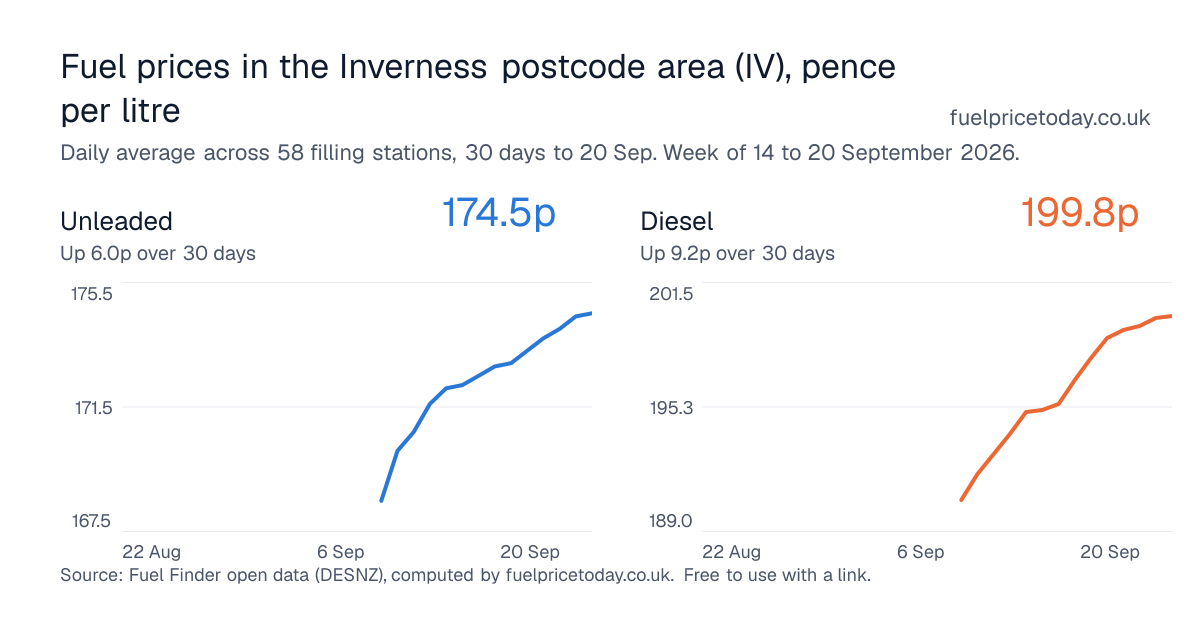Click the 201.5 axis label on diesel chart
Image resolution: width=1200 pixels, height=630 pixels.
[672, 294]
